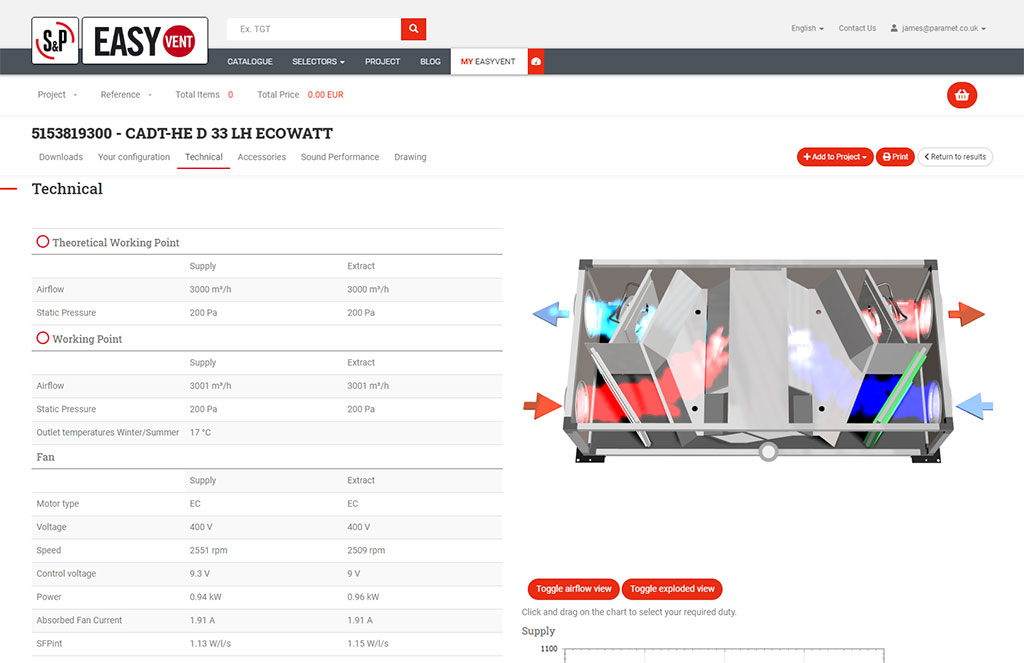
Task: Click the red exhaust arrow top right
Action: coord(967,314)
